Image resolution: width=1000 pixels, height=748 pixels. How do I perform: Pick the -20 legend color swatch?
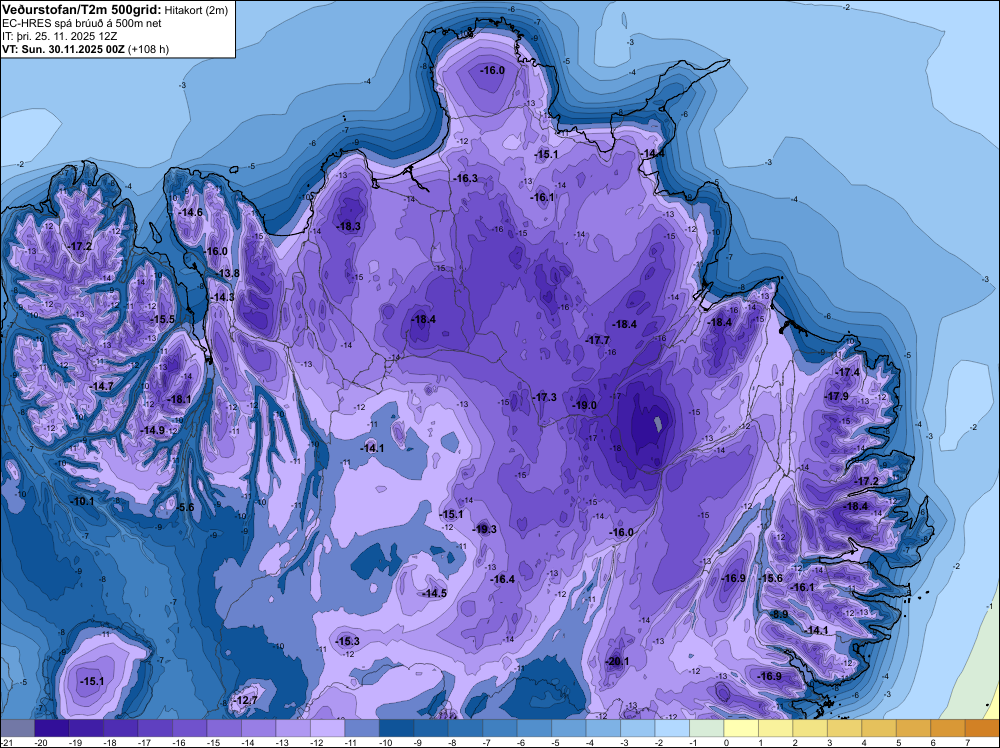tap(52, 728)
